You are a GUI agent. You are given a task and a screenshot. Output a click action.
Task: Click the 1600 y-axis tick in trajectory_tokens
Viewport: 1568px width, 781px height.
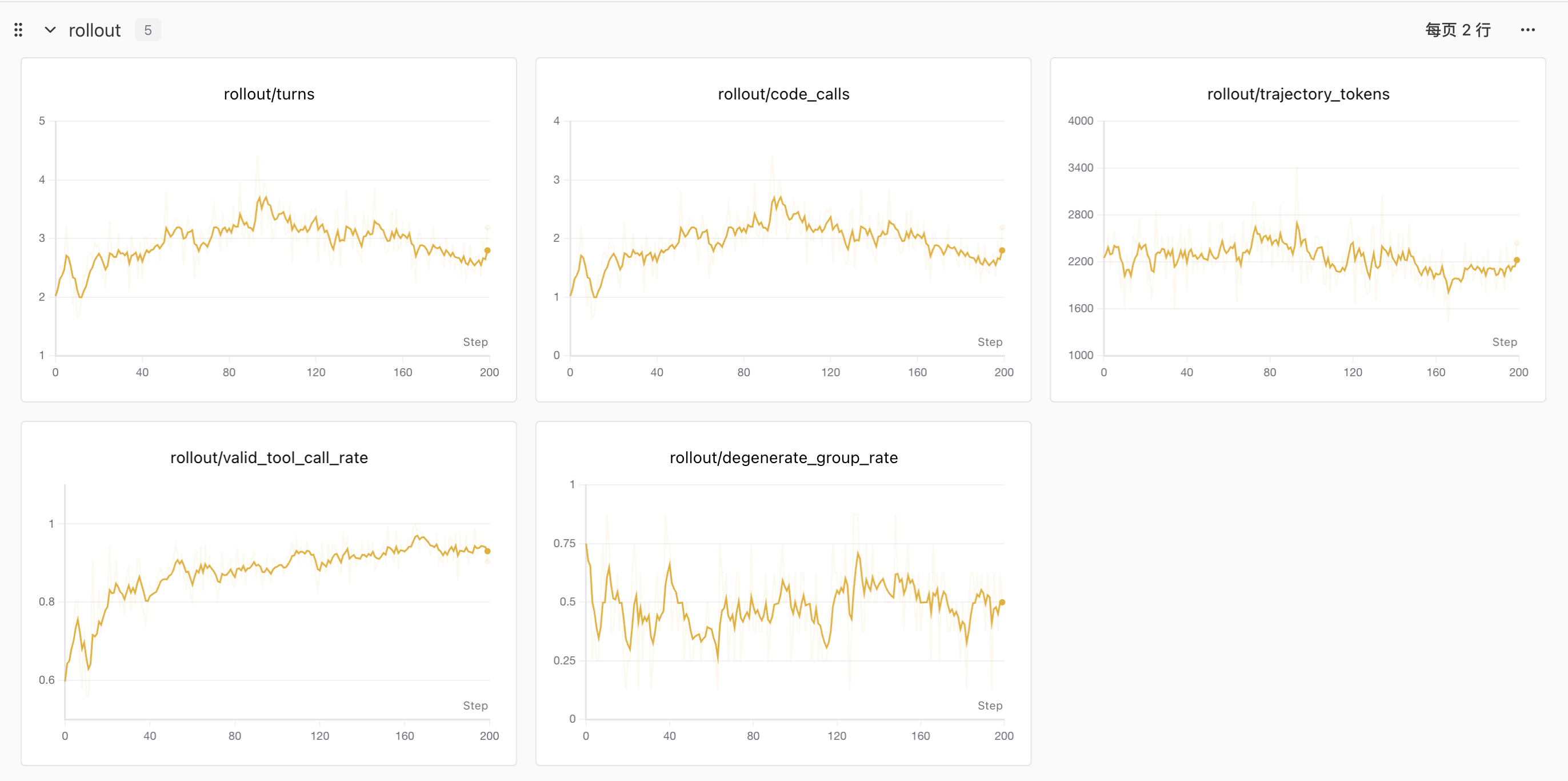[x=1081, y=308]
